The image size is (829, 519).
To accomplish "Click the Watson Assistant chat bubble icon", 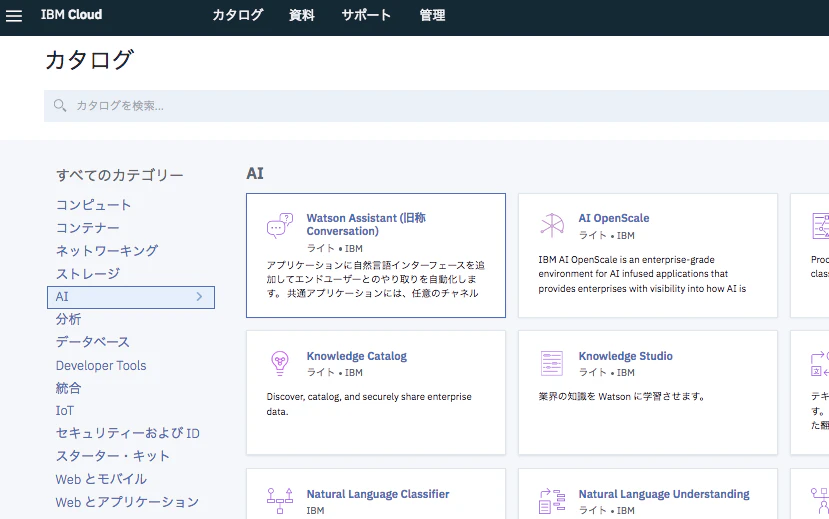I will pos(280,226).
